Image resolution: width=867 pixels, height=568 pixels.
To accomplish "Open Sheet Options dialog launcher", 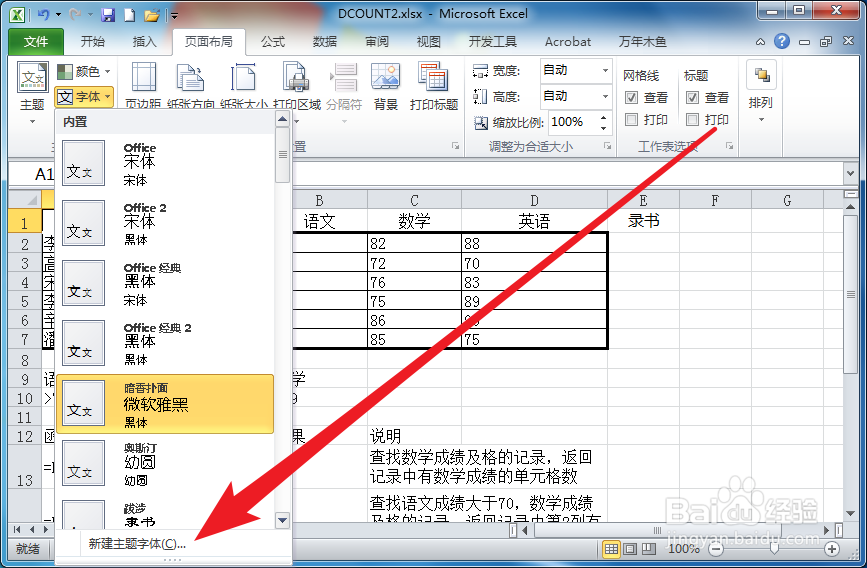I will pyautogui.click(x=730, y=146).
